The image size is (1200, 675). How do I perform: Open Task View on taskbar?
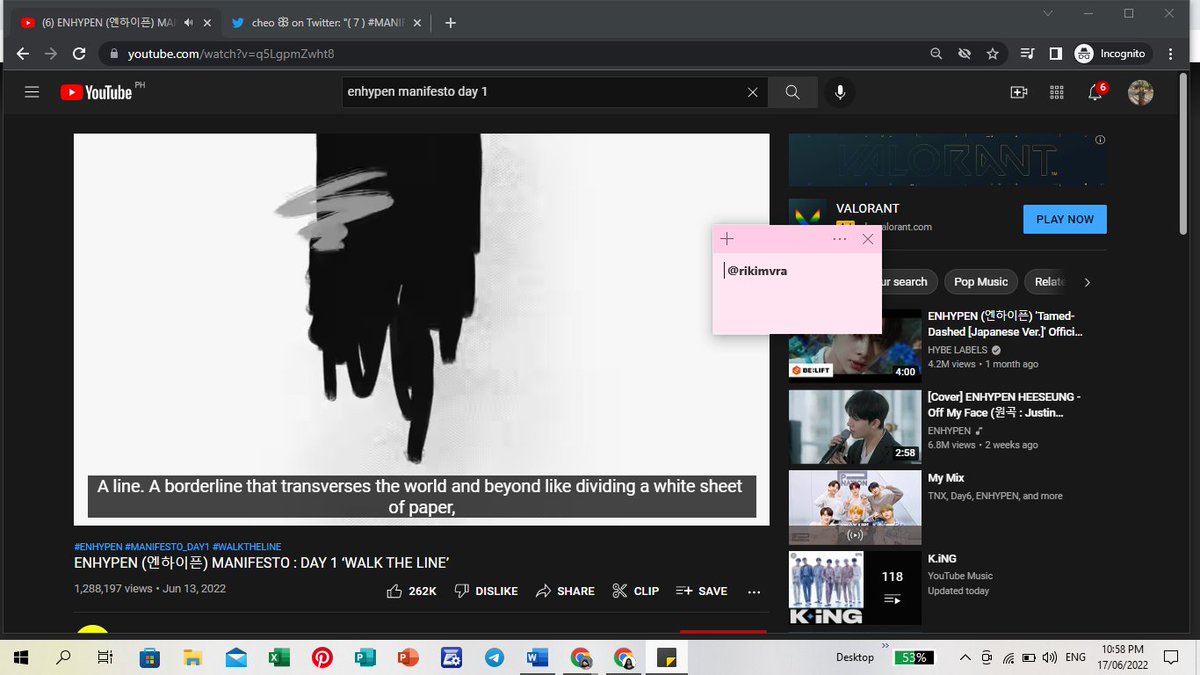(104, 657)
